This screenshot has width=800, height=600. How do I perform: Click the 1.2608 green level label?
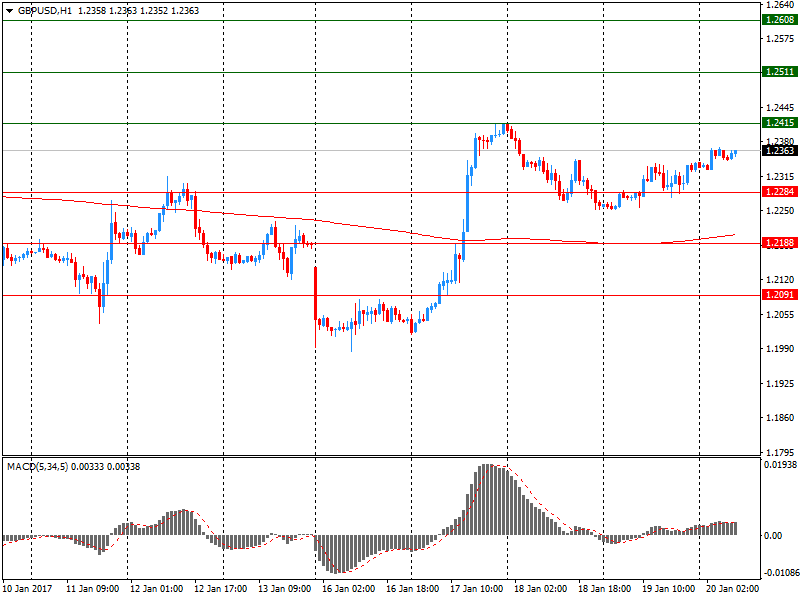click(x=780, y=20)
